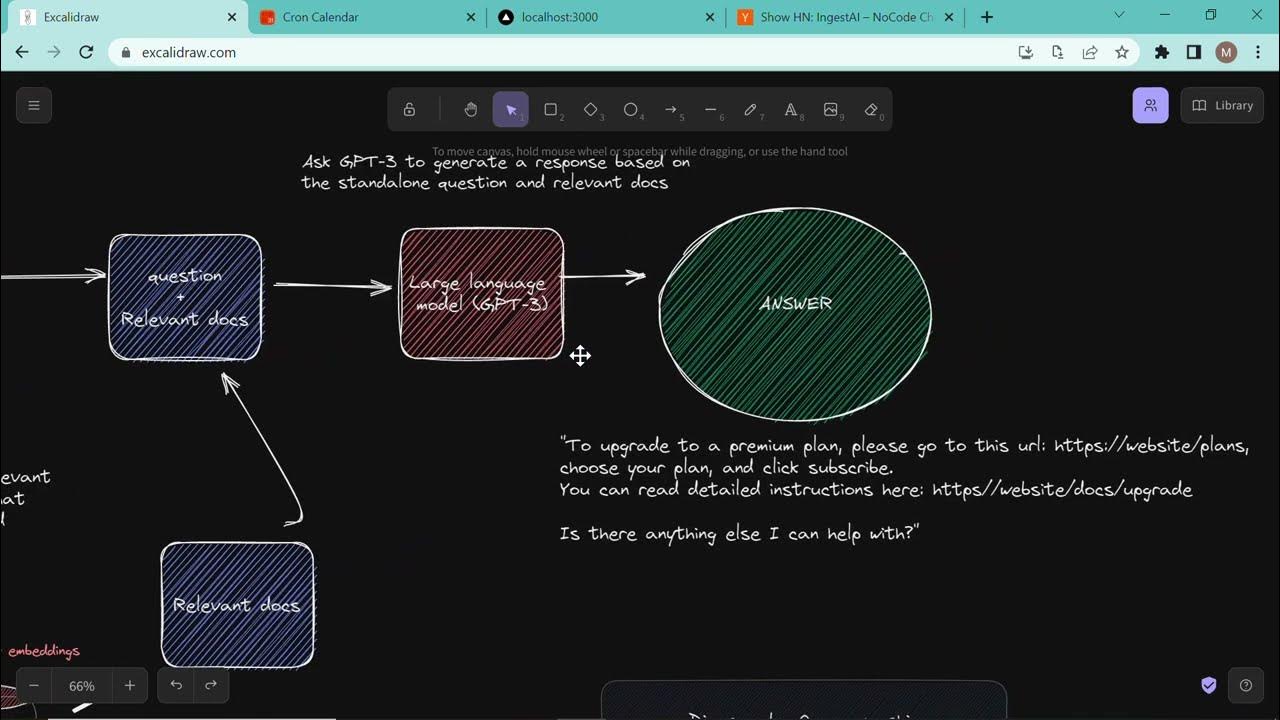This screenshot has width=1280, height=720.
Task: Share this page from address bar
Action: tap(1090, 52)
